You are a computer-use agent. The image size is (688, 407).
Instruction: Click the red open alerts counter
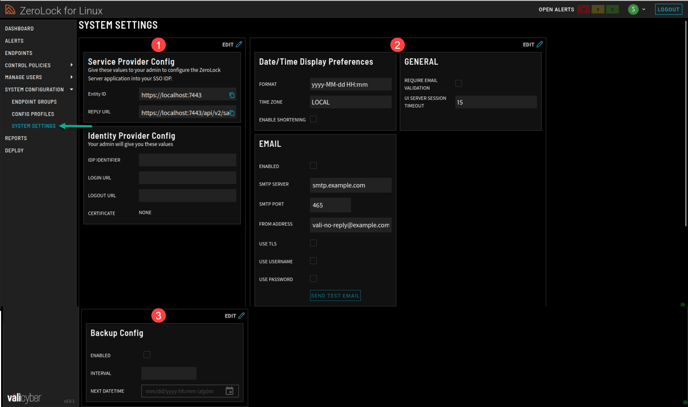pos(584,9)
